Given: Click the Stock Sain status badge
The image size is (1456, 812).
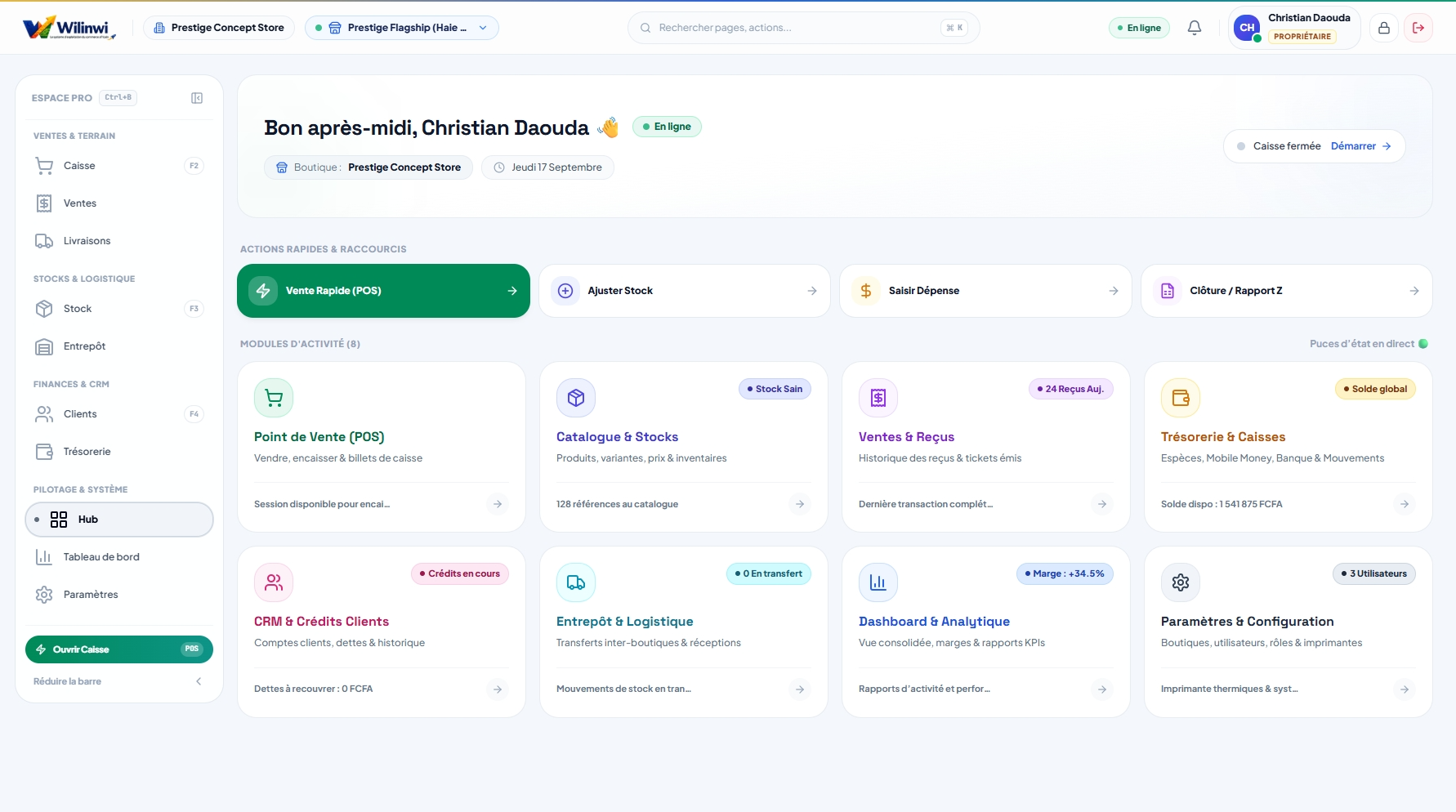Looking at the screenshot, I should point(775,389).
